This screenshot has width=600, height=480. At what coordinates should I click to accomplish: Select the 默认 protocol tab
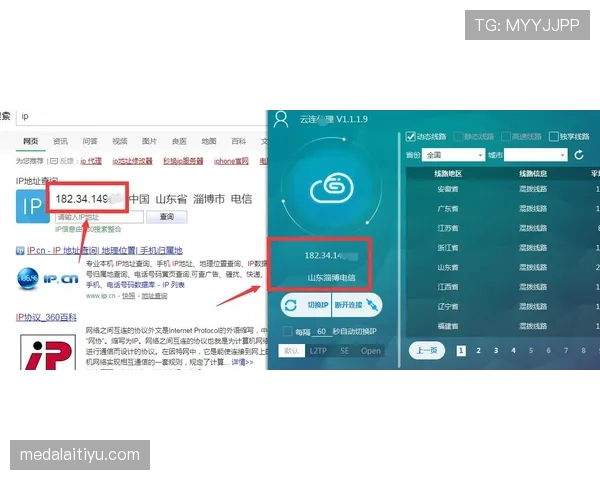292,351
